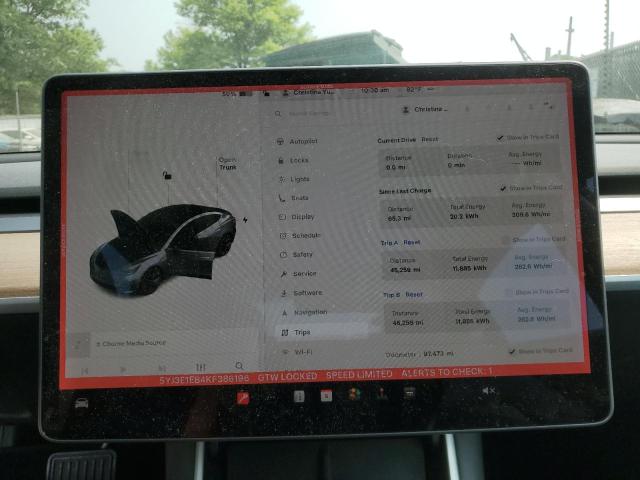Toggle Trip B Show in Trips Card
The height and width of the screenshot is (480, 640).
[x=509, y=292]
